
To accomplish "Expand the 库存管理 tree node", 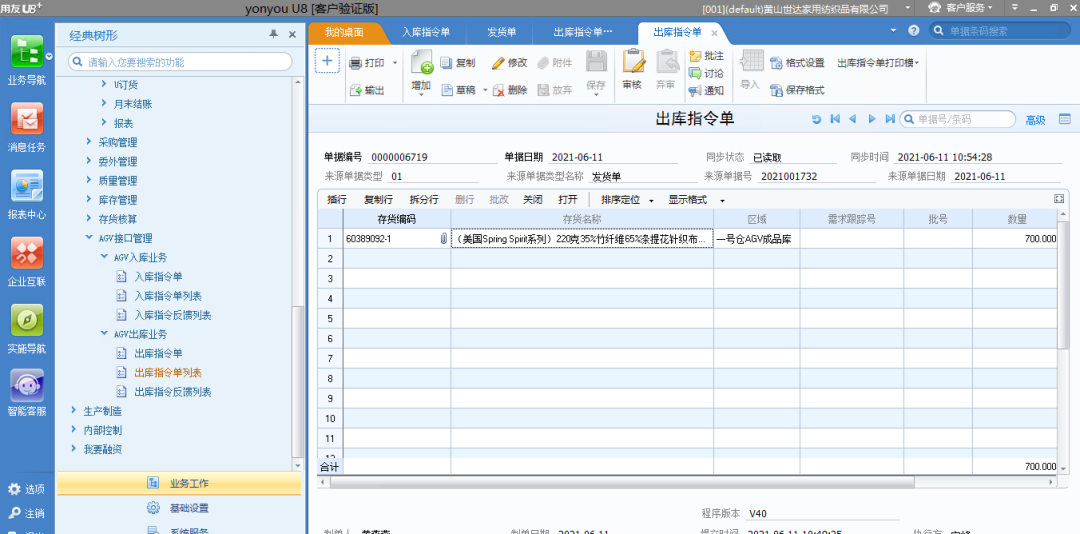I will [x=89, y=200].
